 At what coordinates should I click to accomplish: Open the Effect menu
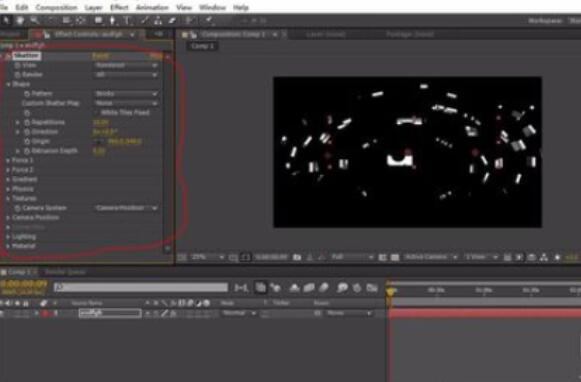click(x=119, y=7)
